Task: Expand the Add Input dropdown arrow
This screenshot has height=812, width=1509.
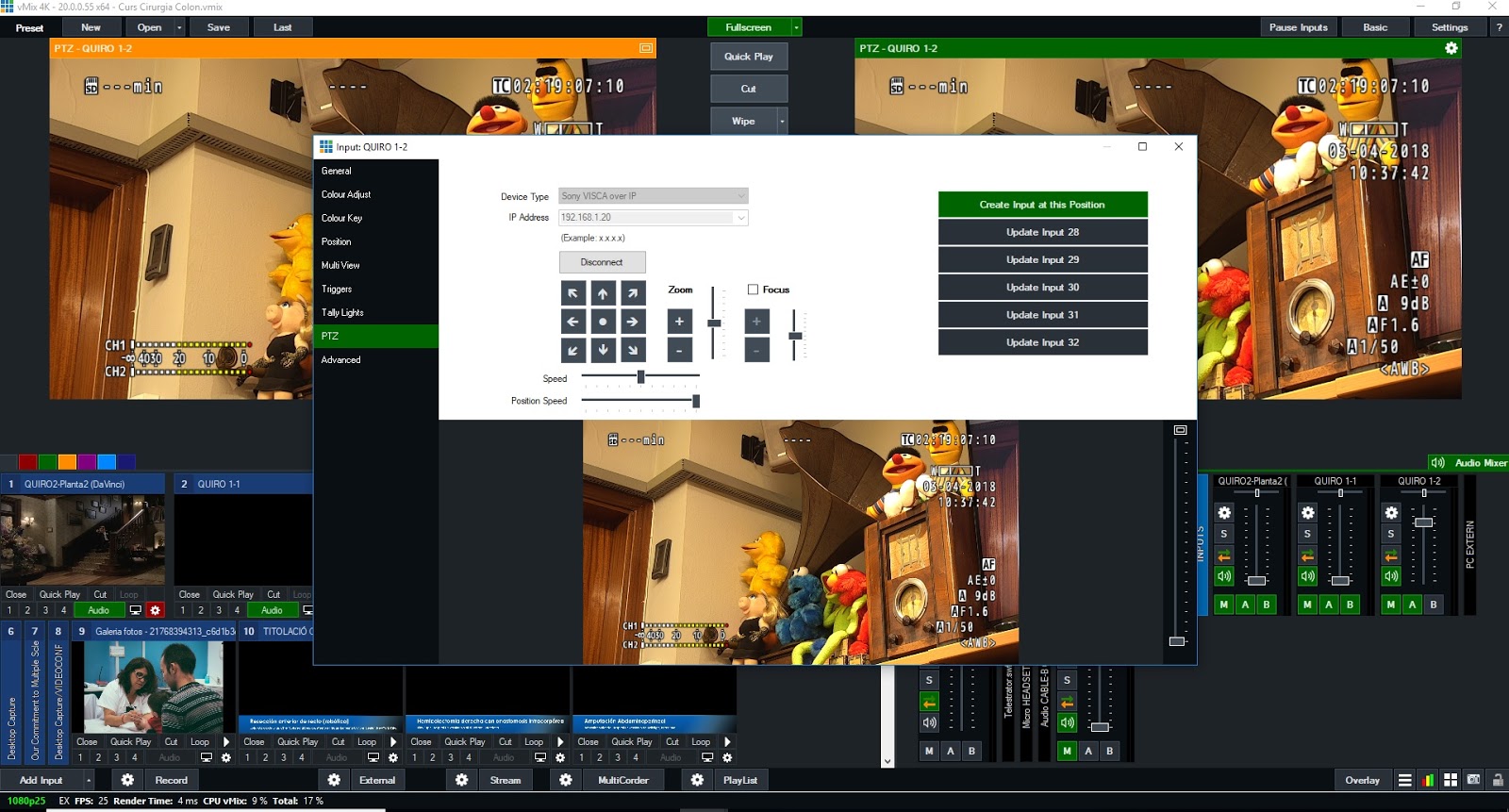Action: (89, 780)
